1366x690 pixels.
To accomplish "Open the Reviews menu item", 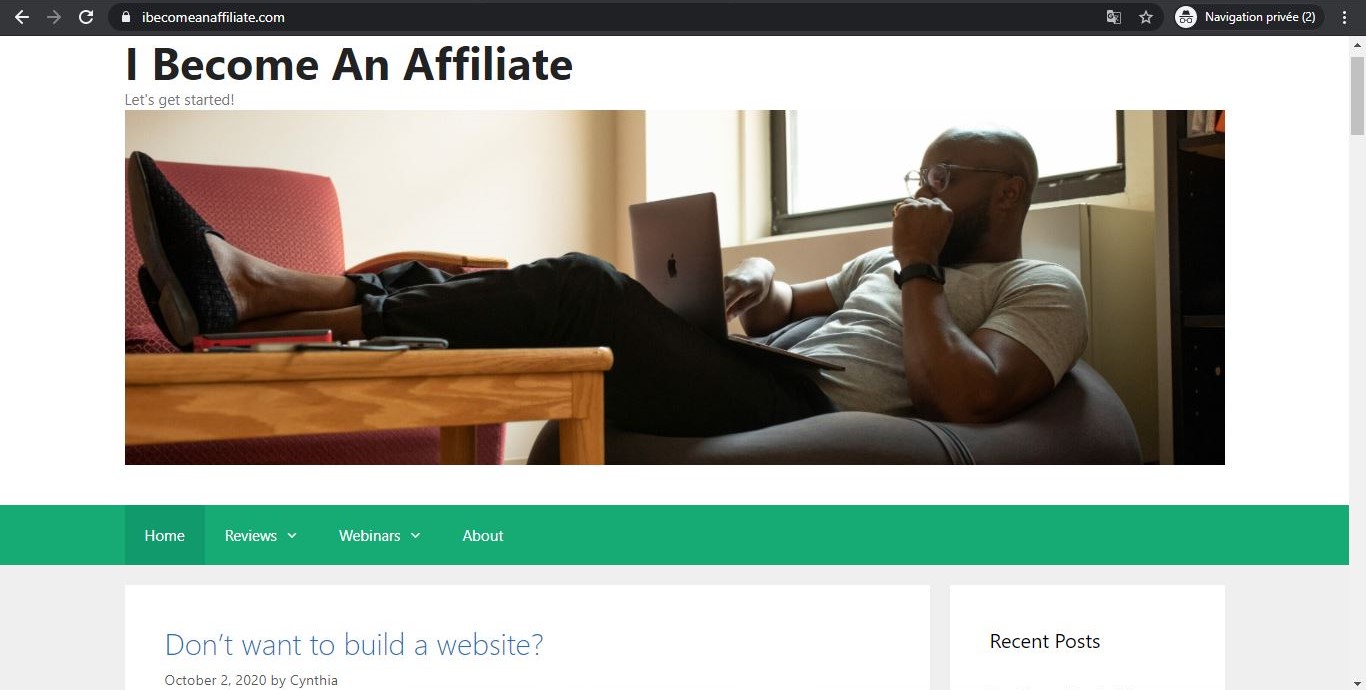I will pos(251,536).
